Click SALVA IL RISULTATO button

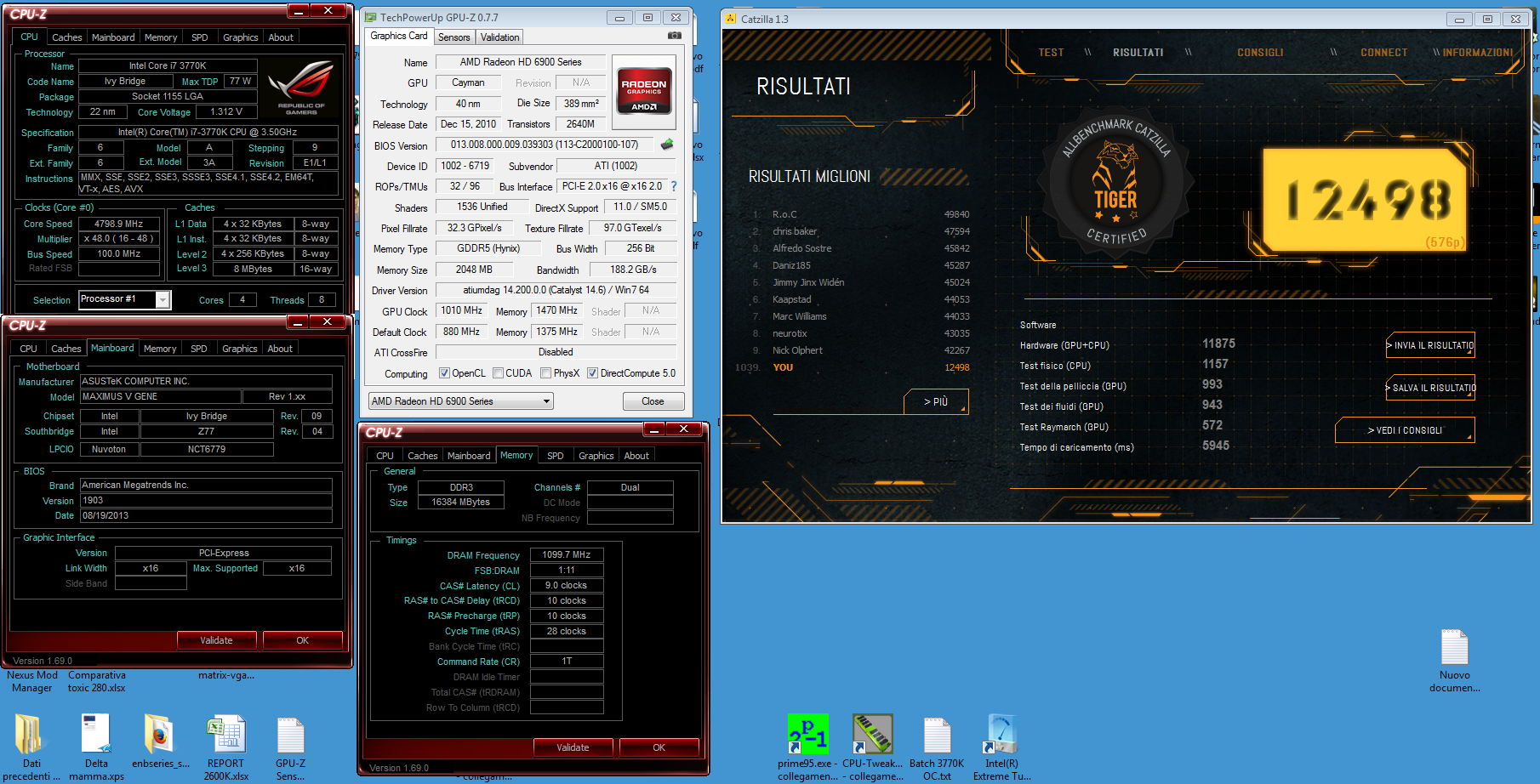pos(1430,388)
